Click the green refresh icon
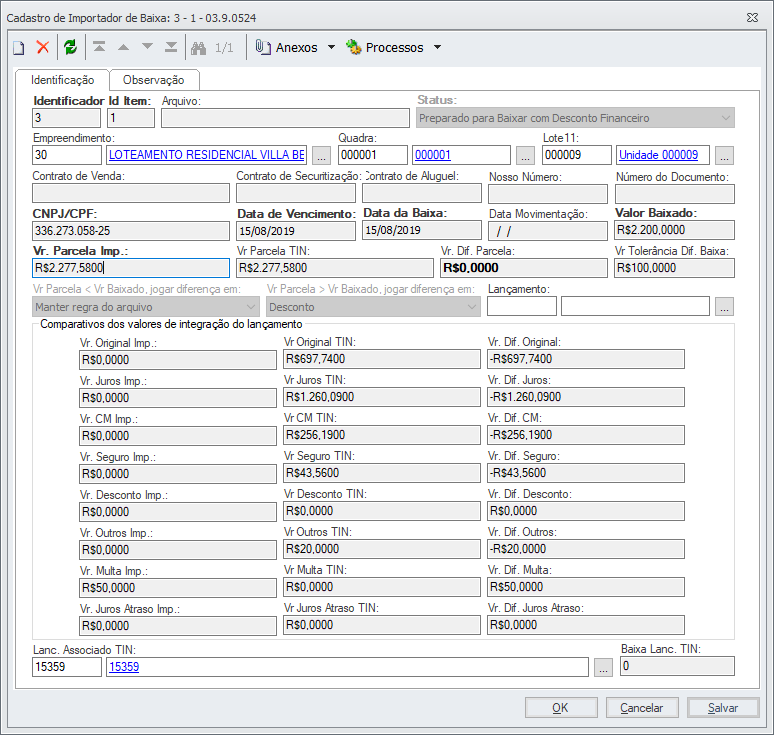This screenshot has width=774, height=735. (70, 48)
